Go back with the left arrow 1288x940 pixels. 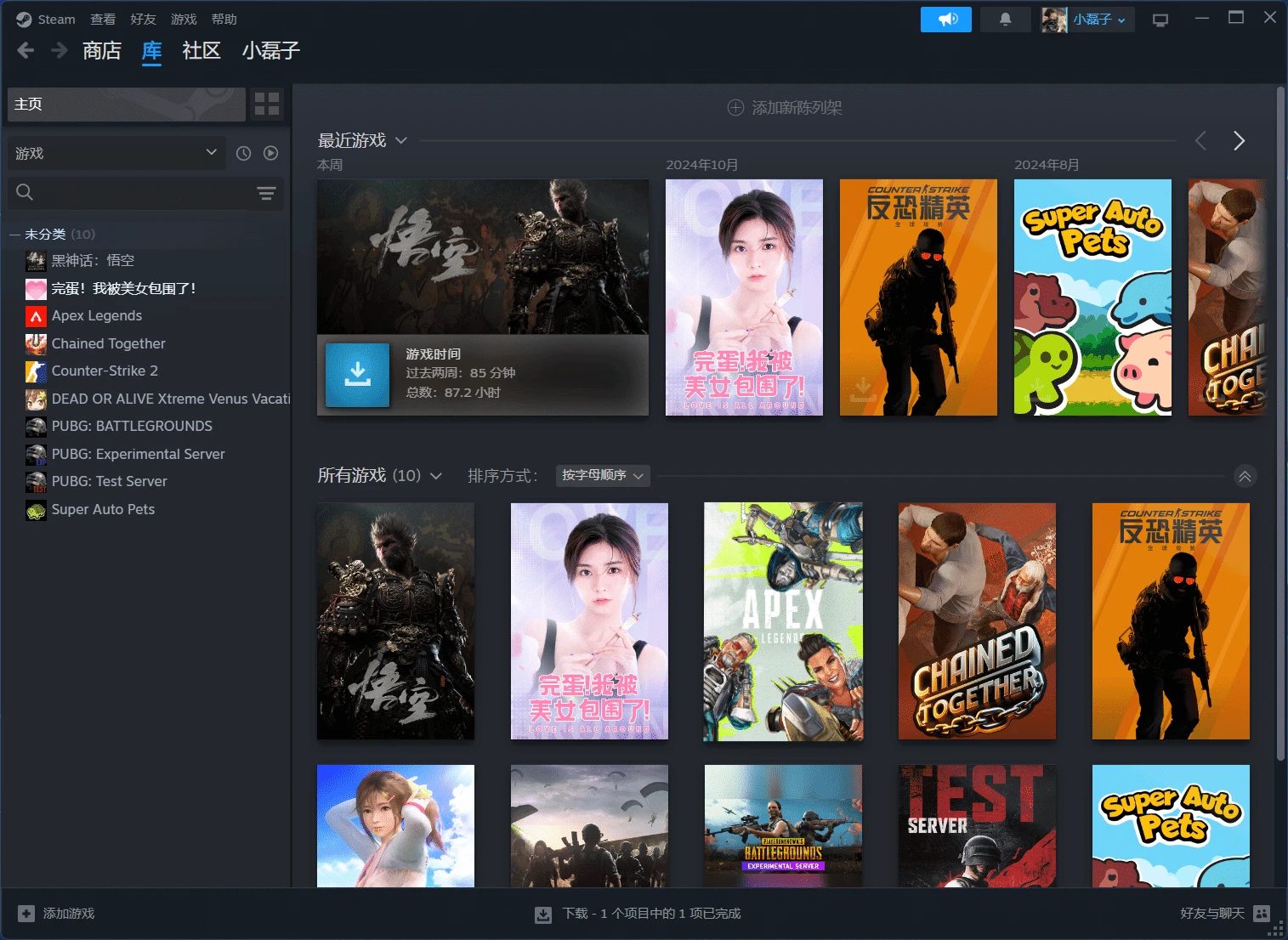pyautogui.click(x=26, y=51)
